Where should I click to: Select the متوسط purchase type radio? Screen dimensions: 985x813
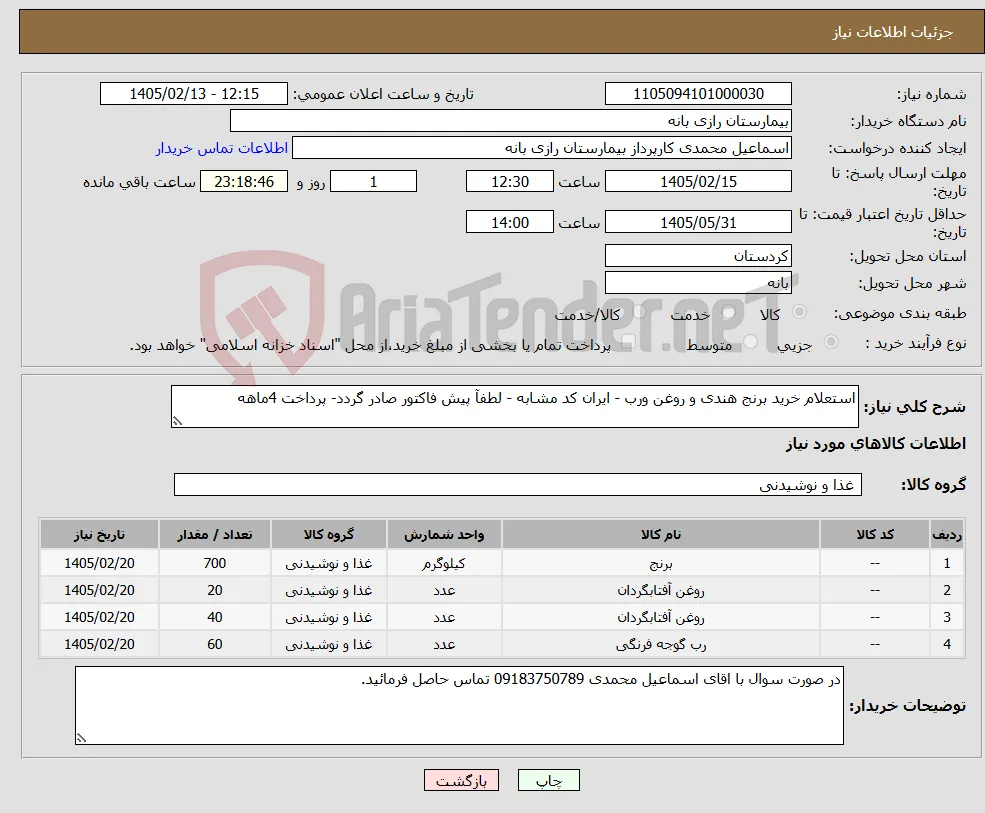click(x=750, y=342)
